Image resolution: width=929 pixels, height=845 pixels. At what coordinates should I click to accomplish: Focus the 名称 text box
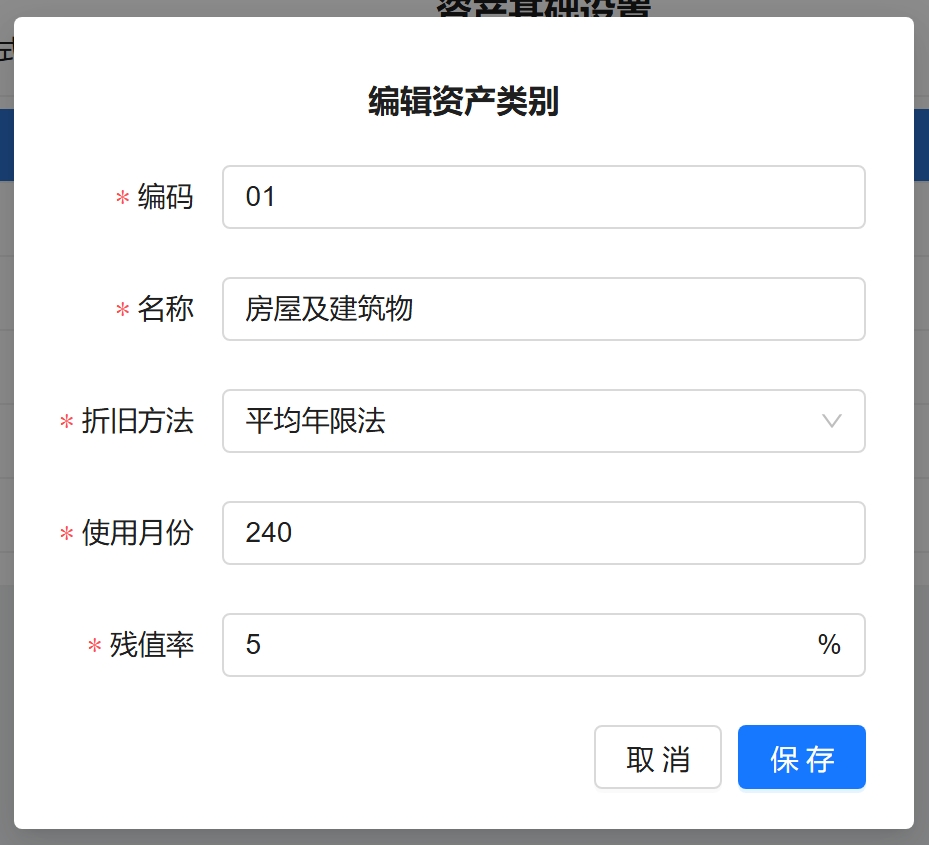(x=543, y=309)
